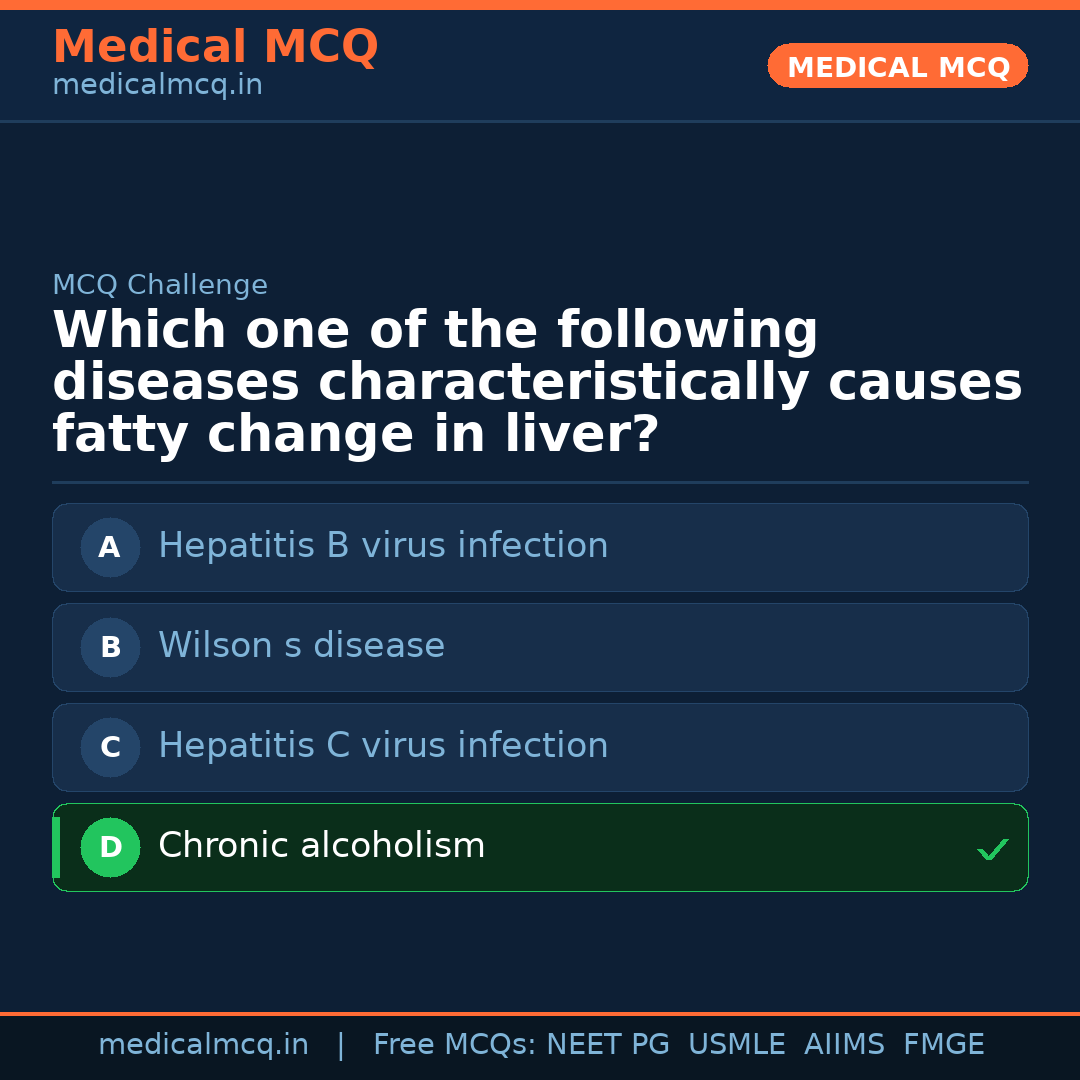Viewport: 1080px width, 1080px height.
Task: Click the green letter D circle
Action: coord(110,847)
